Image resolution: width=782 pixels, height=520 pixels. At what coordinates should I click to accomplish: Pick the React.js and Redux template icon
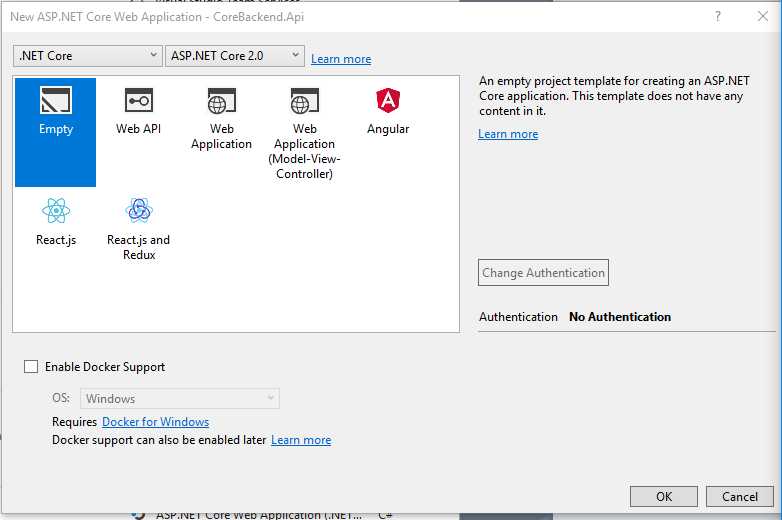coord(139,210)
